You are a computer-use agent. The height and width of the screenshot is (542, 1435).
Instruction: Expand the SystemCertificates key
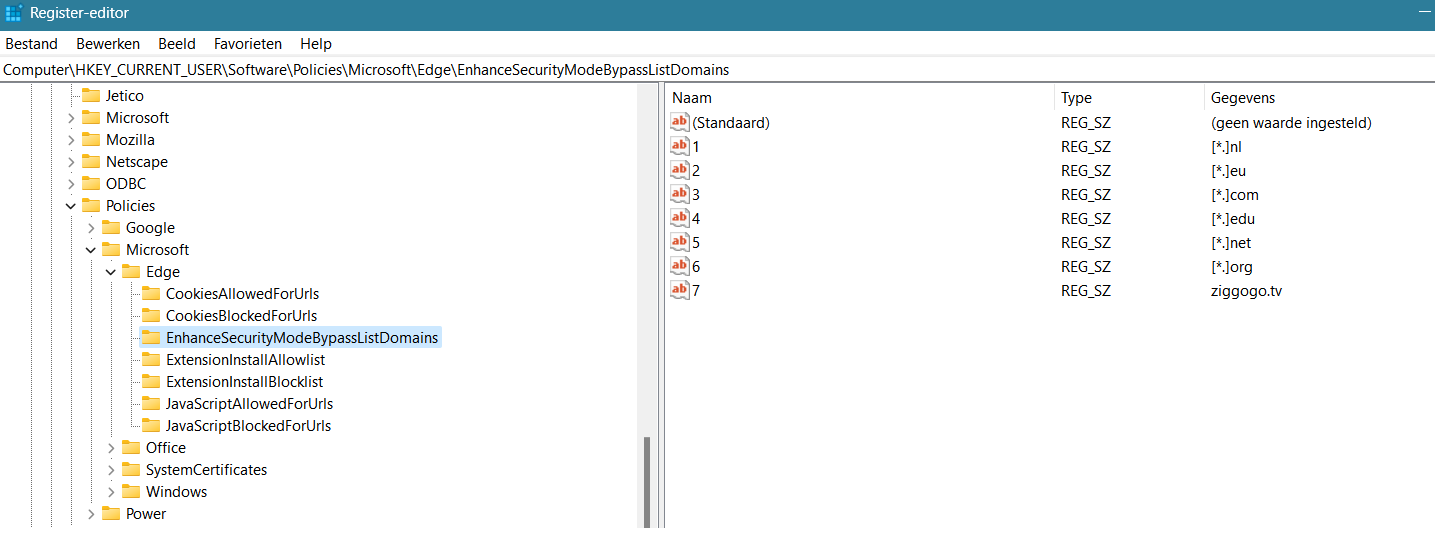[x=111, y=470]
